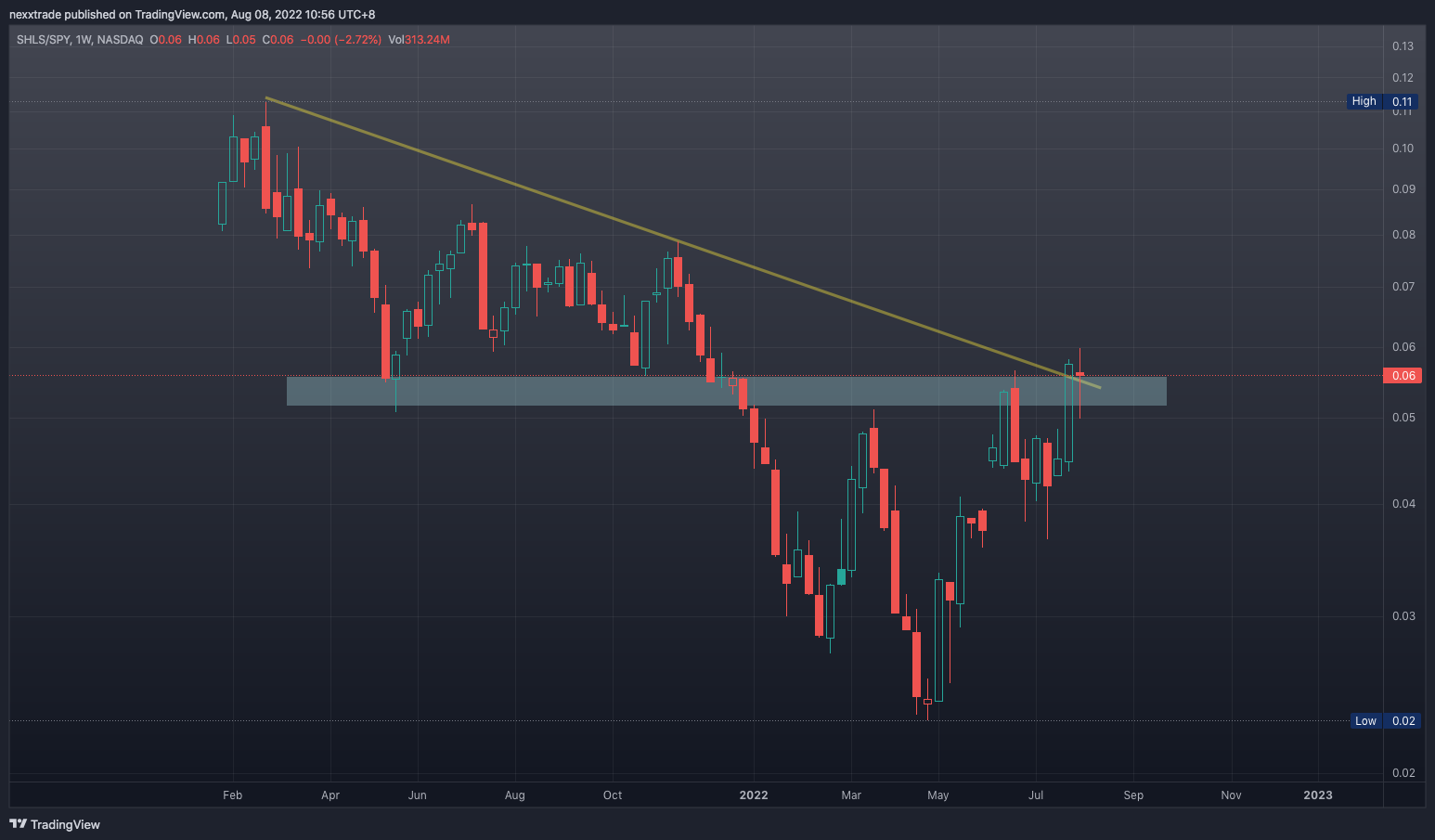Viewport: 1435px width, 840px height.
Task: Click the Vol 313.24M value
Action: [420, 40]
